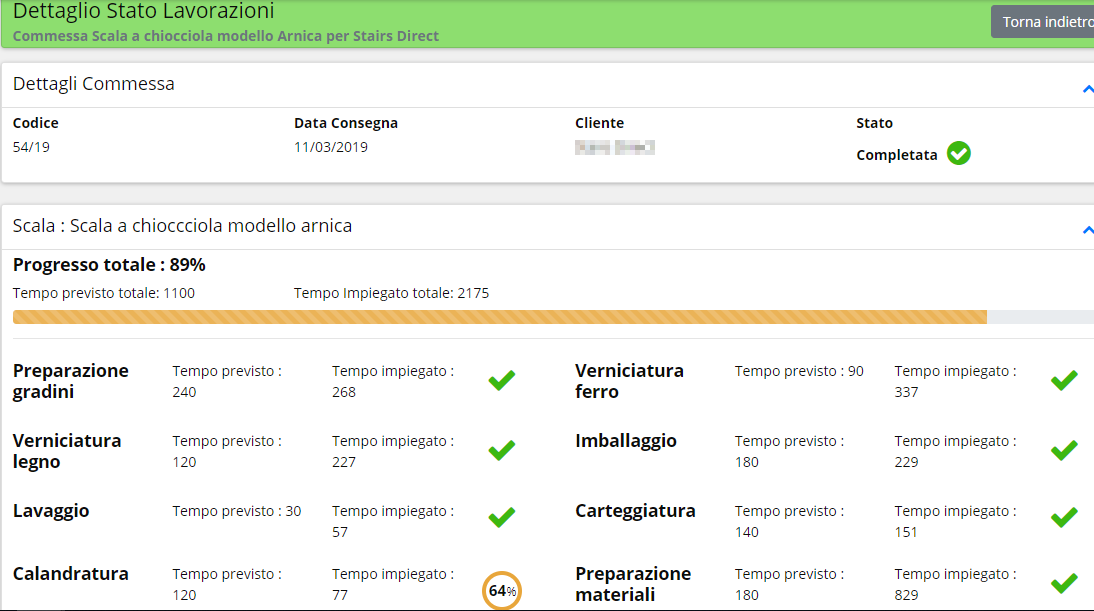This screenshot has height=611, width=1094.
Task: Click the Imballaggio green checkmark
Action: coord(1064,450)
